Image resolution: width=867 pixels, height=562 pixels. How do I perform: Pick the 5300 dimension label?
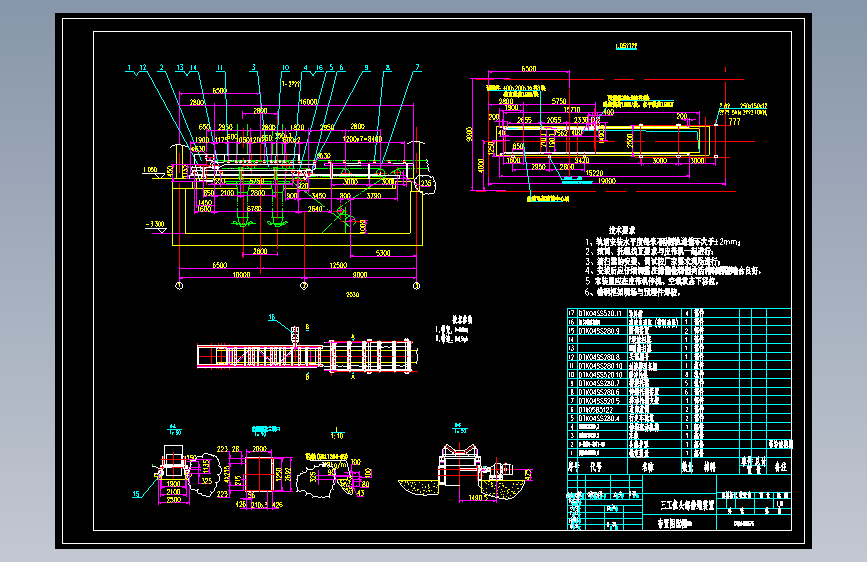pyautogui.click(x=383, y=253)
